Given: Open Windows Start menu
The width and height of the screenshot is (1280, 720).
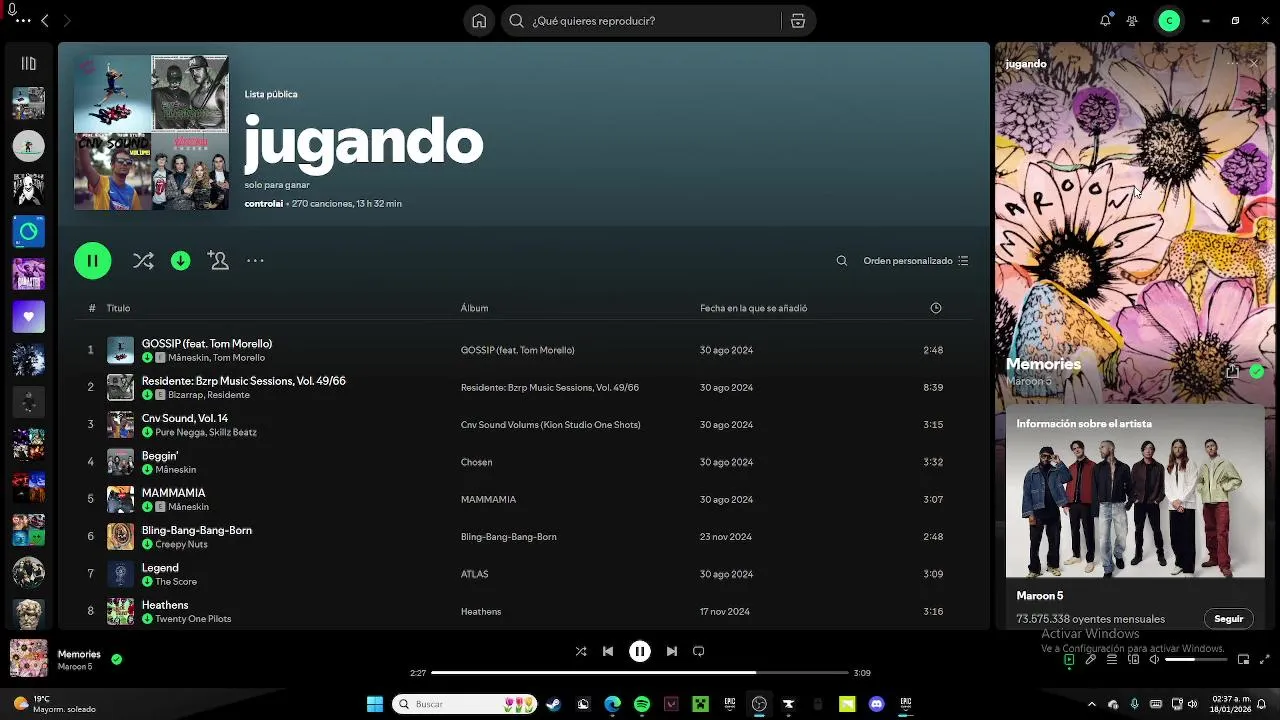Looking at the screenshot, I should click(375, 704).
